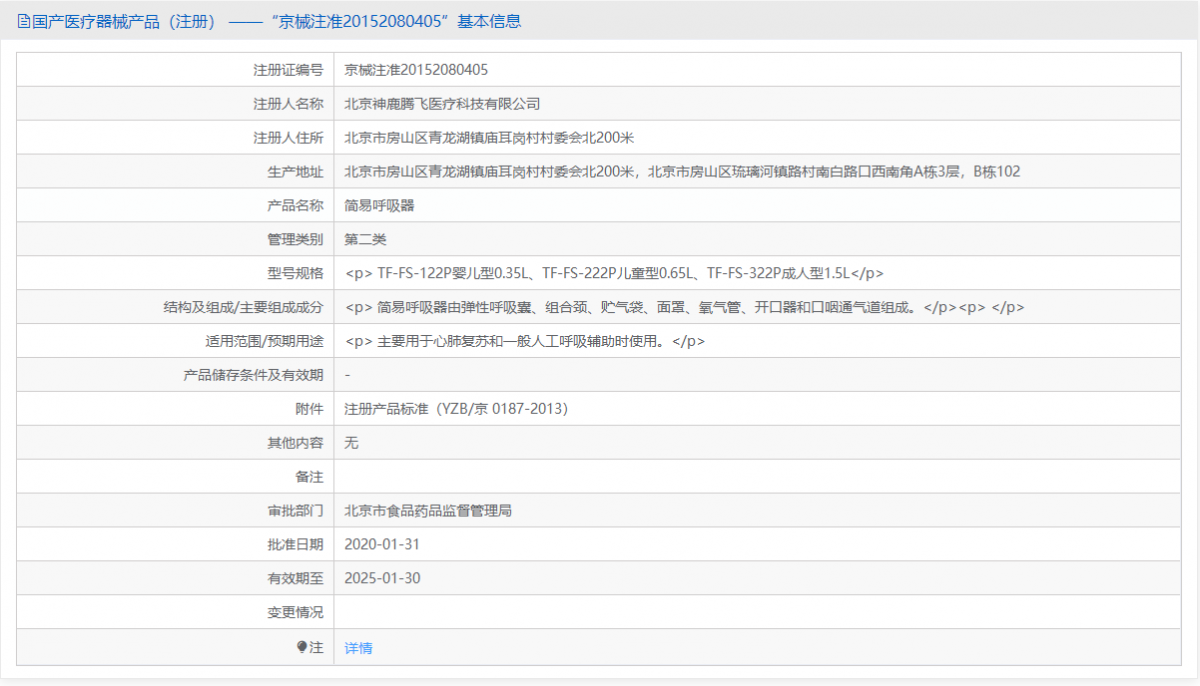This screenshot has height=686, width=1200.
Task: Select the TF-FS-122P model specification text
Action: [x=614, y=273]
